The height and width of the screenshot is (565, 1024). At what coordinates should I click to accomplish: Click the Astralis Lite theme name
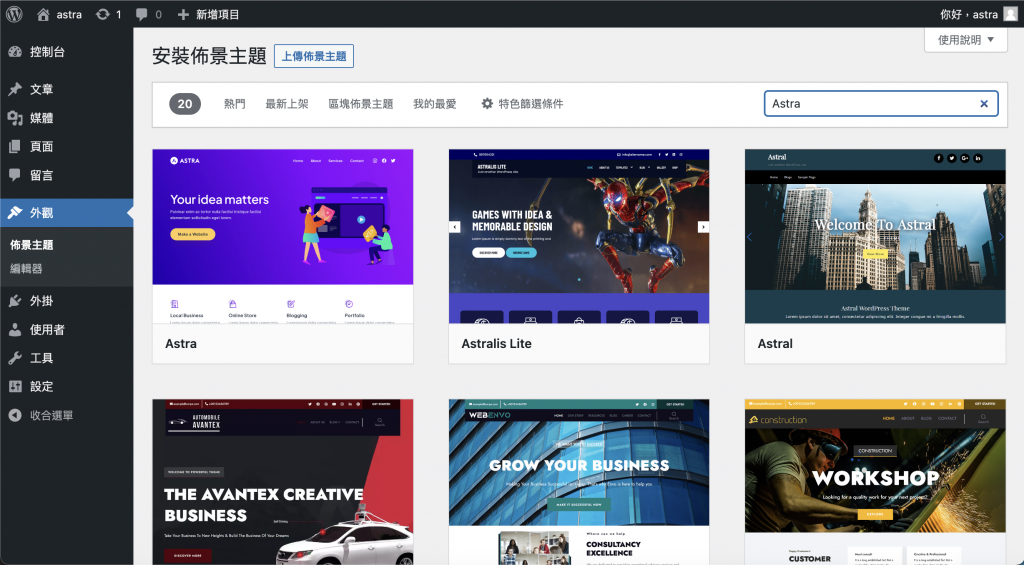496,344
